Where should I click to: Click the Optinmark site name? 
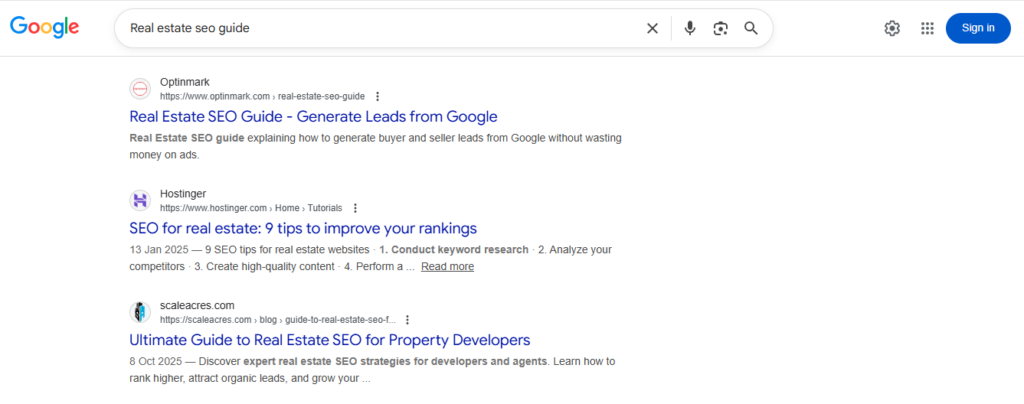[185, 82]
